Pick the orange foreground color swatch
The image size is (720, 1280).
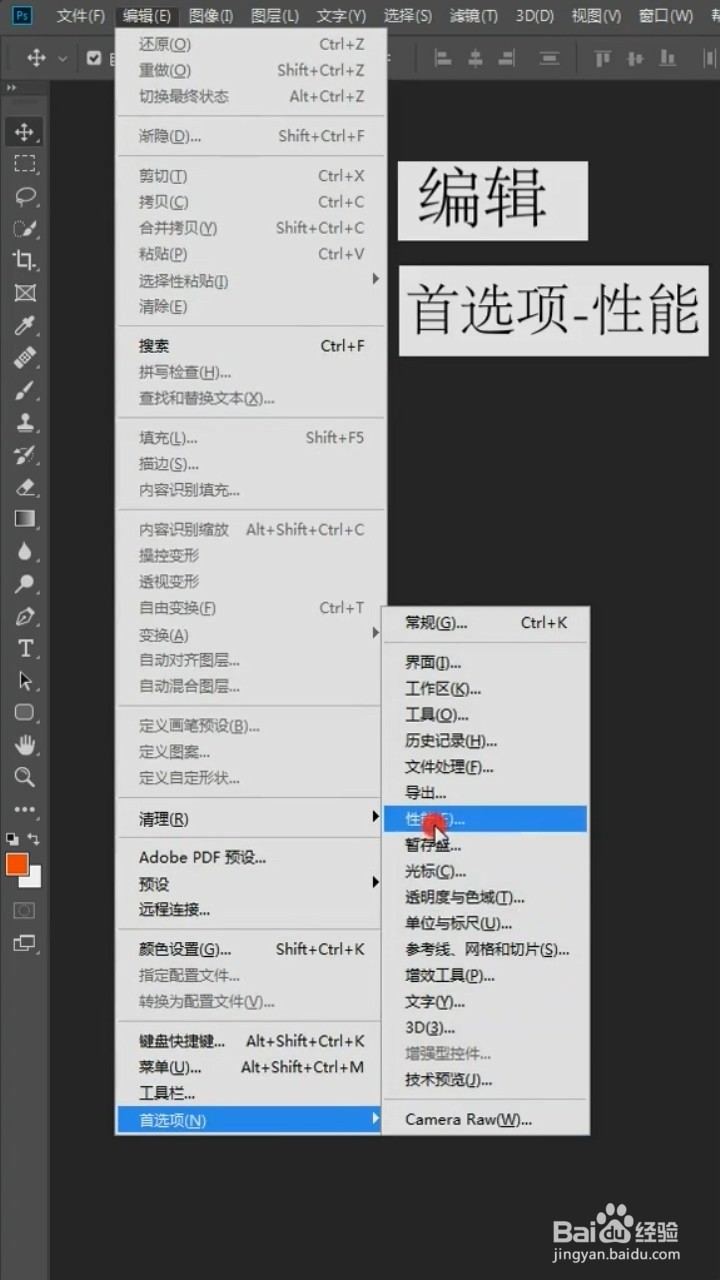[x=17, y=865]
